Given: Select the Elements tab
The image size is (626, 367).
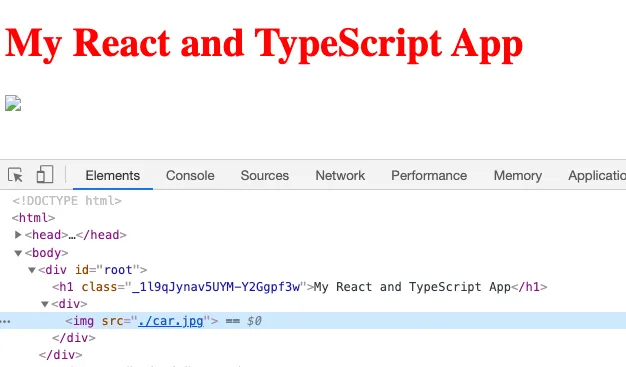Looking at the screenshot, I should (113, 175).
